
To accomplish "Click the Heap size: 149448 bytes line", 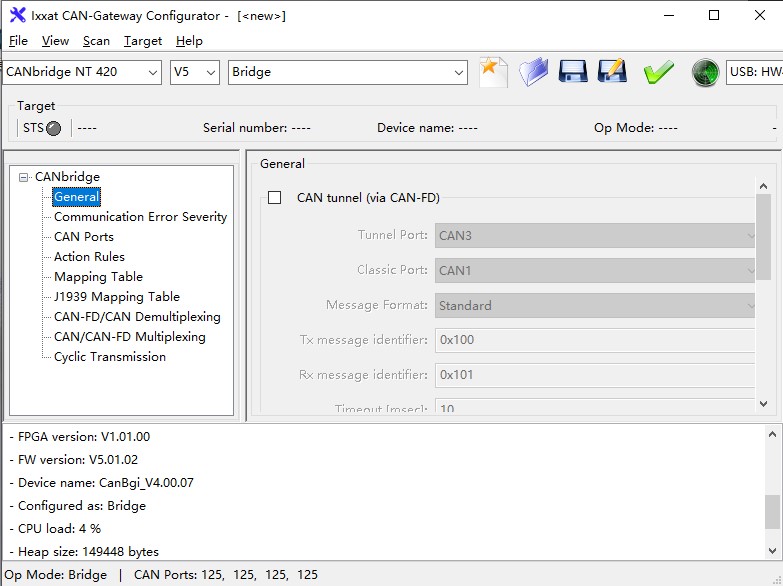I will [84, 552].
